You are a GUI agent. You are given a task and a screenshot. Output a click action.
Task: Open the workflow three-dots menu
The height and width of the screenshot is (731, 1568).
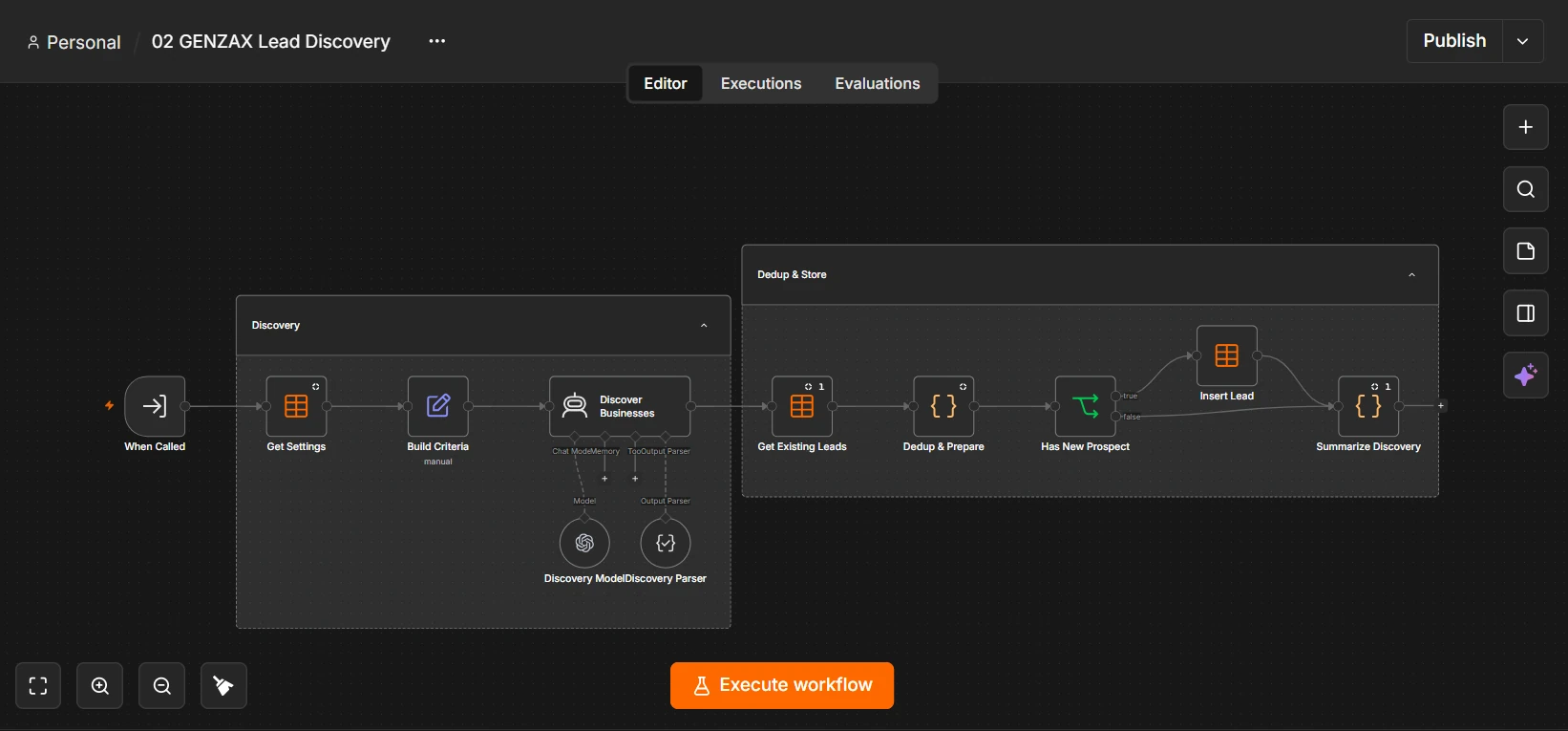pos(437,41)
